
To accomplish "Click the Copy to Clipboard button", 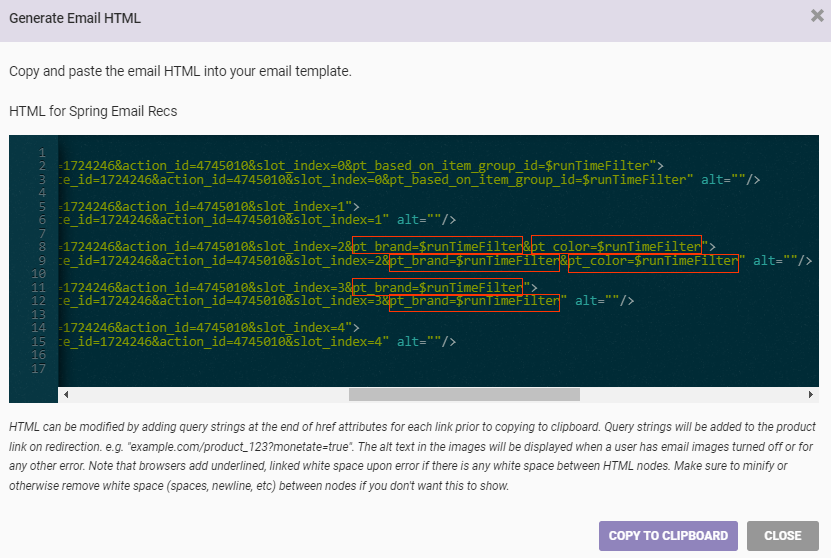I will pos(668,535).
